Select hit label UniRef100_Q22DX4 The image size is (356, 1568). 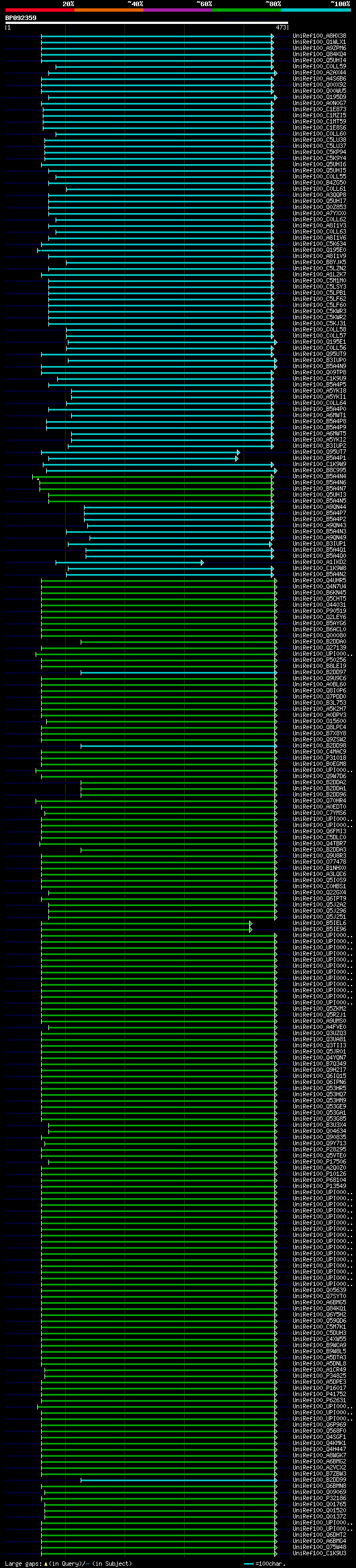[x=319, y=893]
